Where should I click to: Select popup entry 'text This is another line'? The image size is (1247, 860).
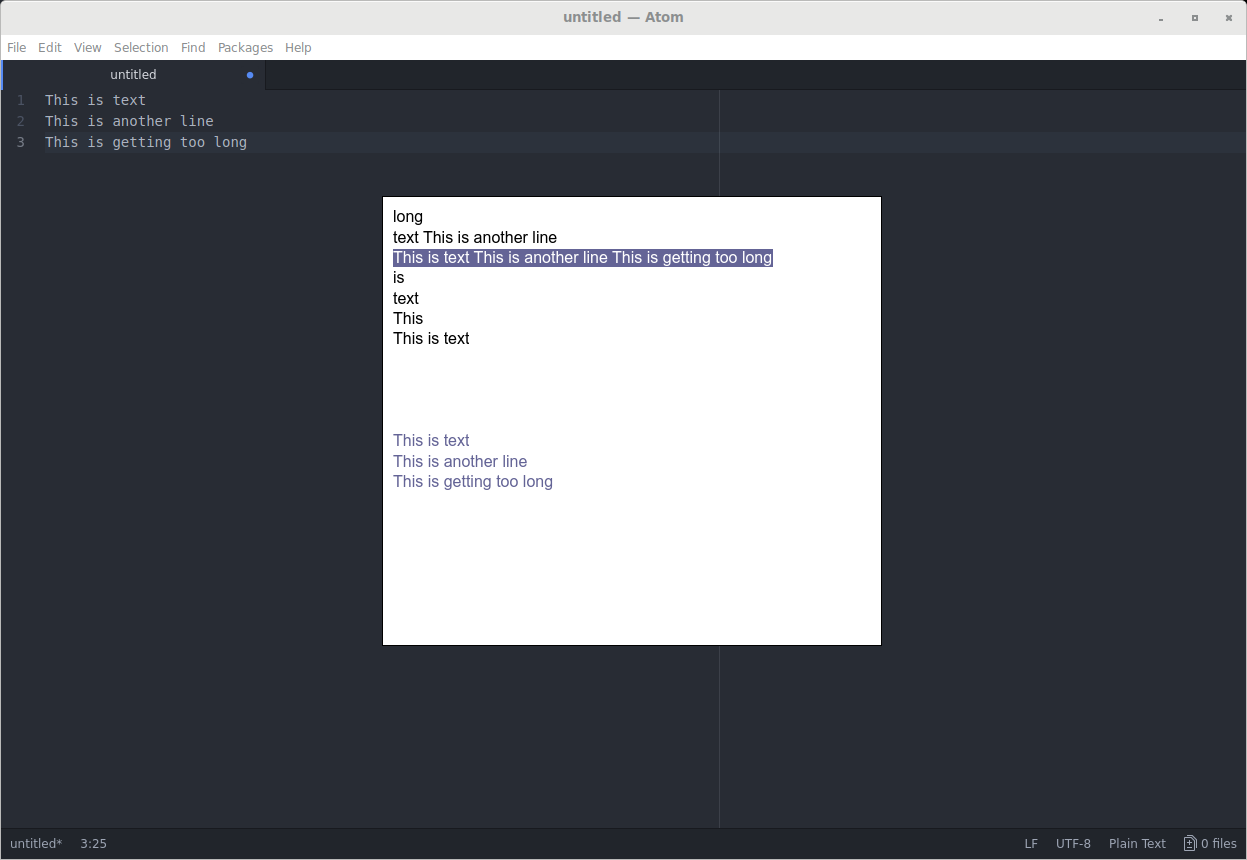coord(475,237)
